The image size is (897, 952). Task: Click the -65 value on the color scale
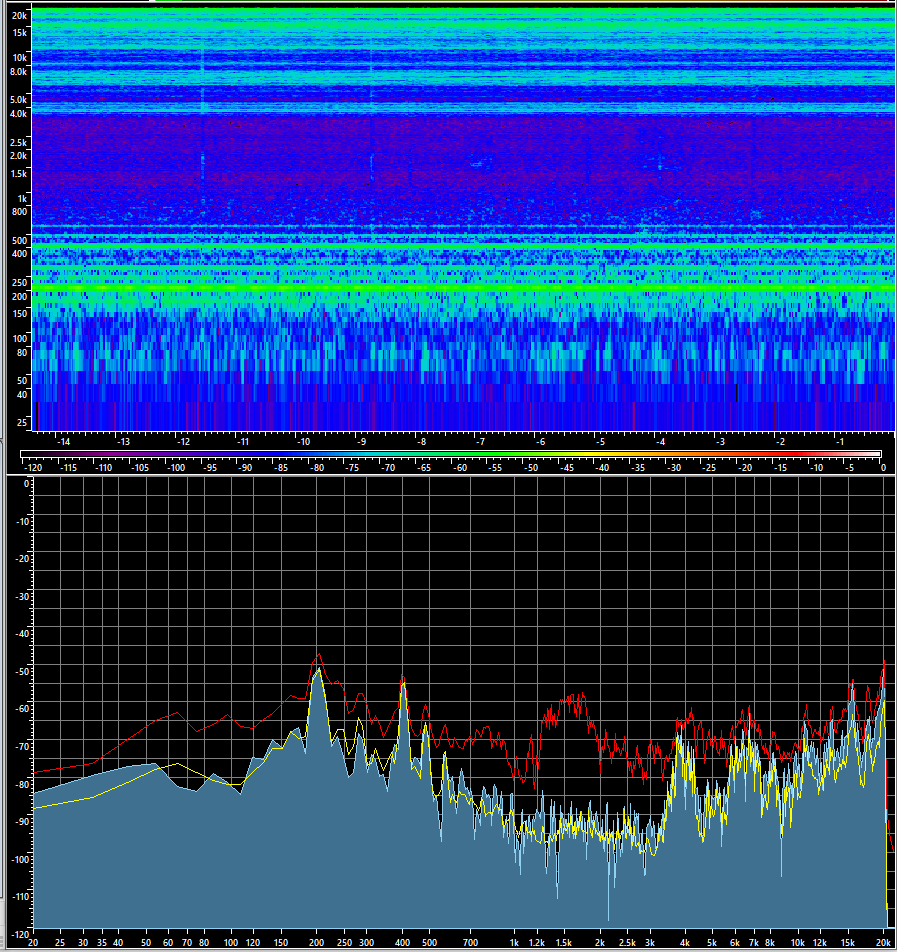point(423,468)
